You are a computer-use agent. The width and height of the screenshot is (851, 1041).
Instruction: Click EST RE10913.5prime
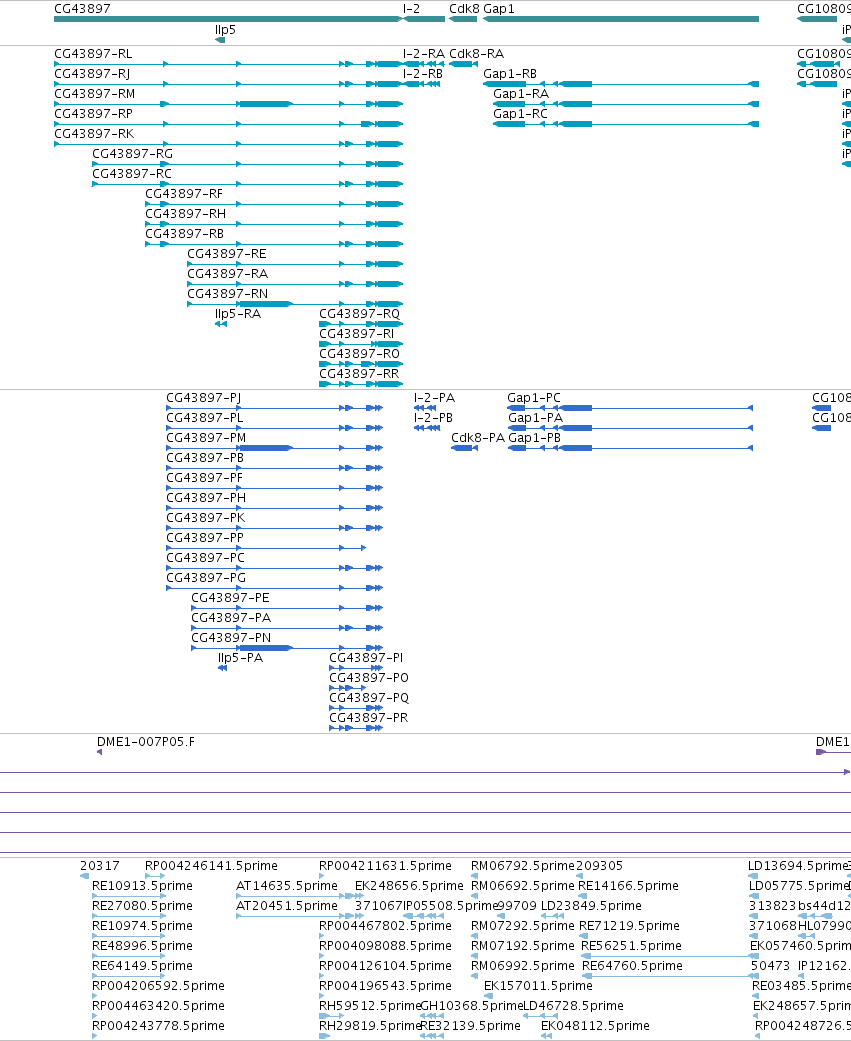click(x=129, y=896)
